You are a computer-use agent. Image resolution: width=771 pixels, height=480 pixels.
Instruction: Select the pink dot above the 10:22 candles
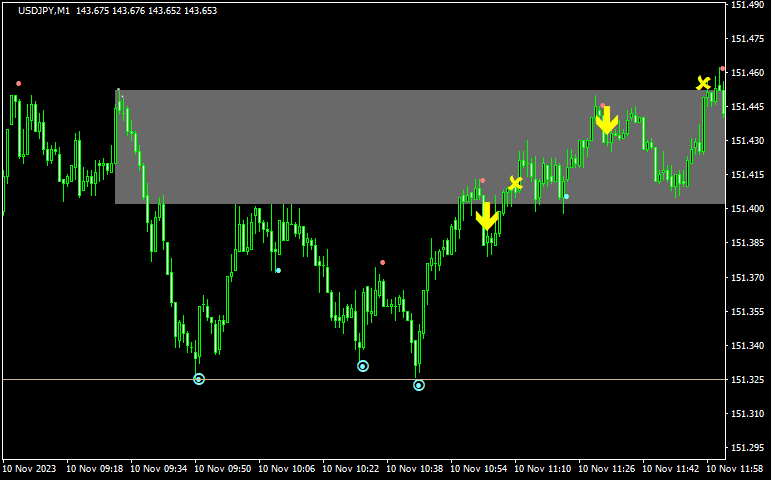click(382, 263)
